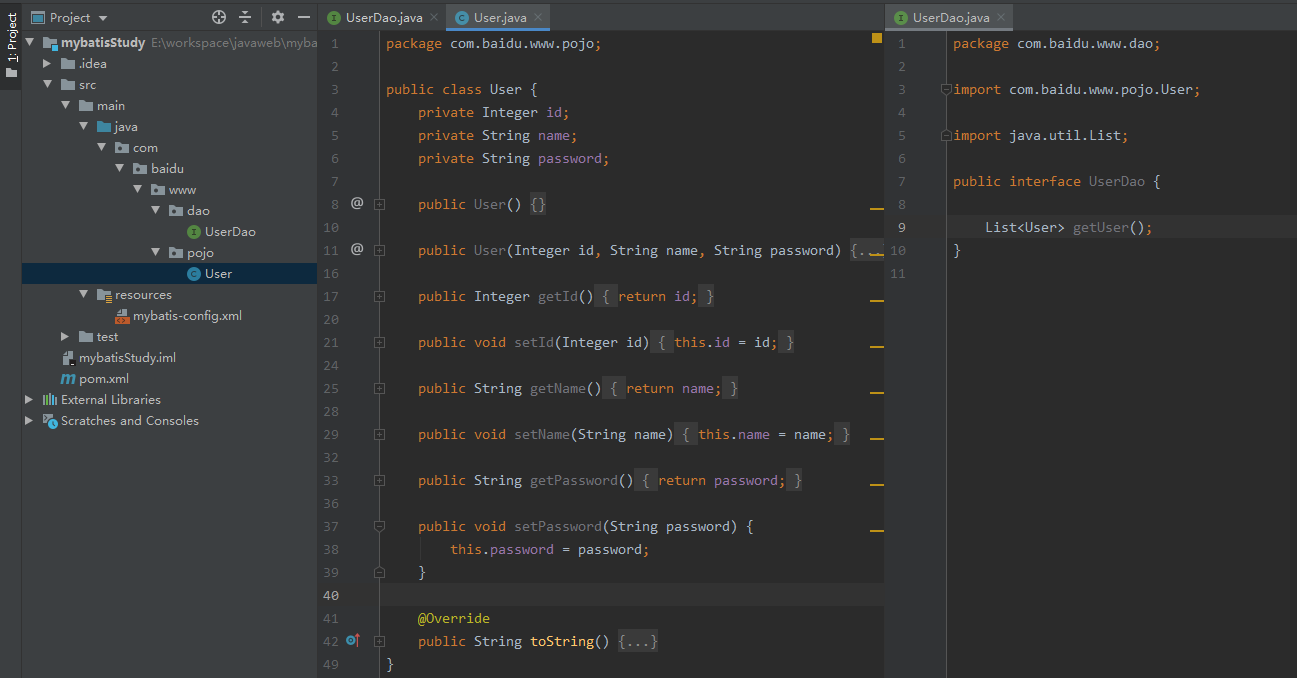Collapse the com package
The height and width of the screenshot is (678, 1297).
tap(101, 148)
